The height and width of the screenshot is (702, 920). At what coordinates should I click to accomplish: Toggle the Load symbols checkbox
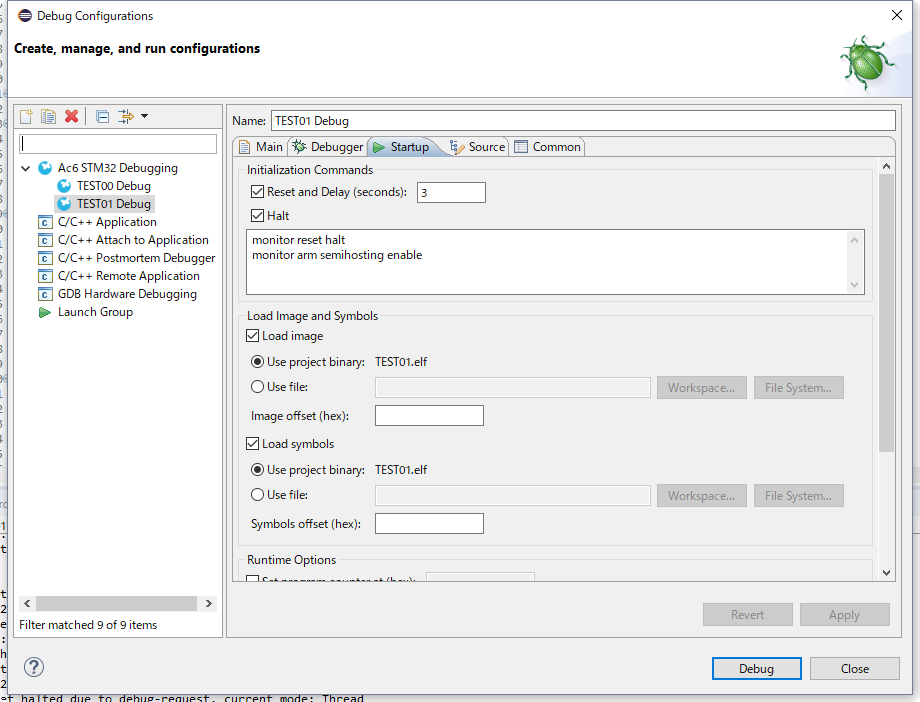tap(251, 443)
